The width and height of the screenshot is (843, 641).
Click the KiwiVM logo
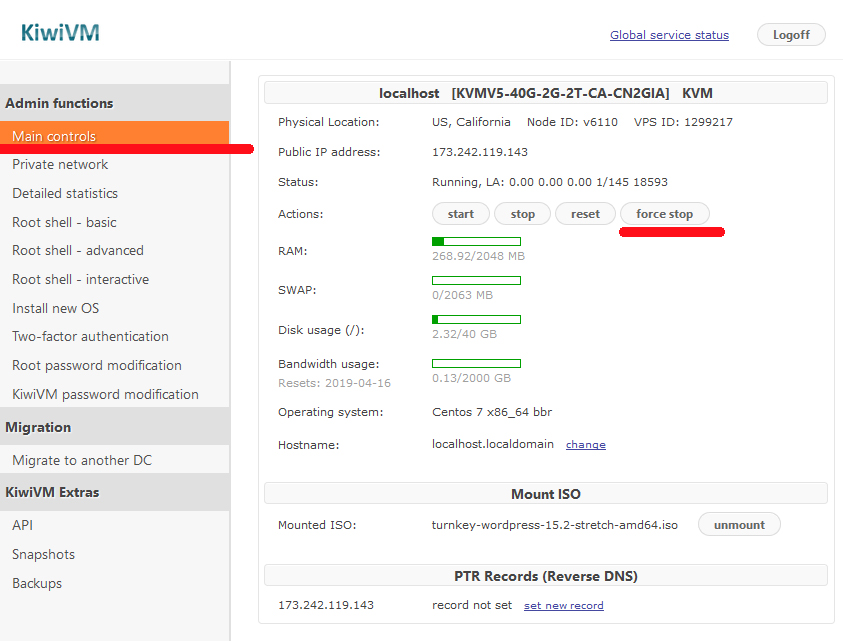60,33
